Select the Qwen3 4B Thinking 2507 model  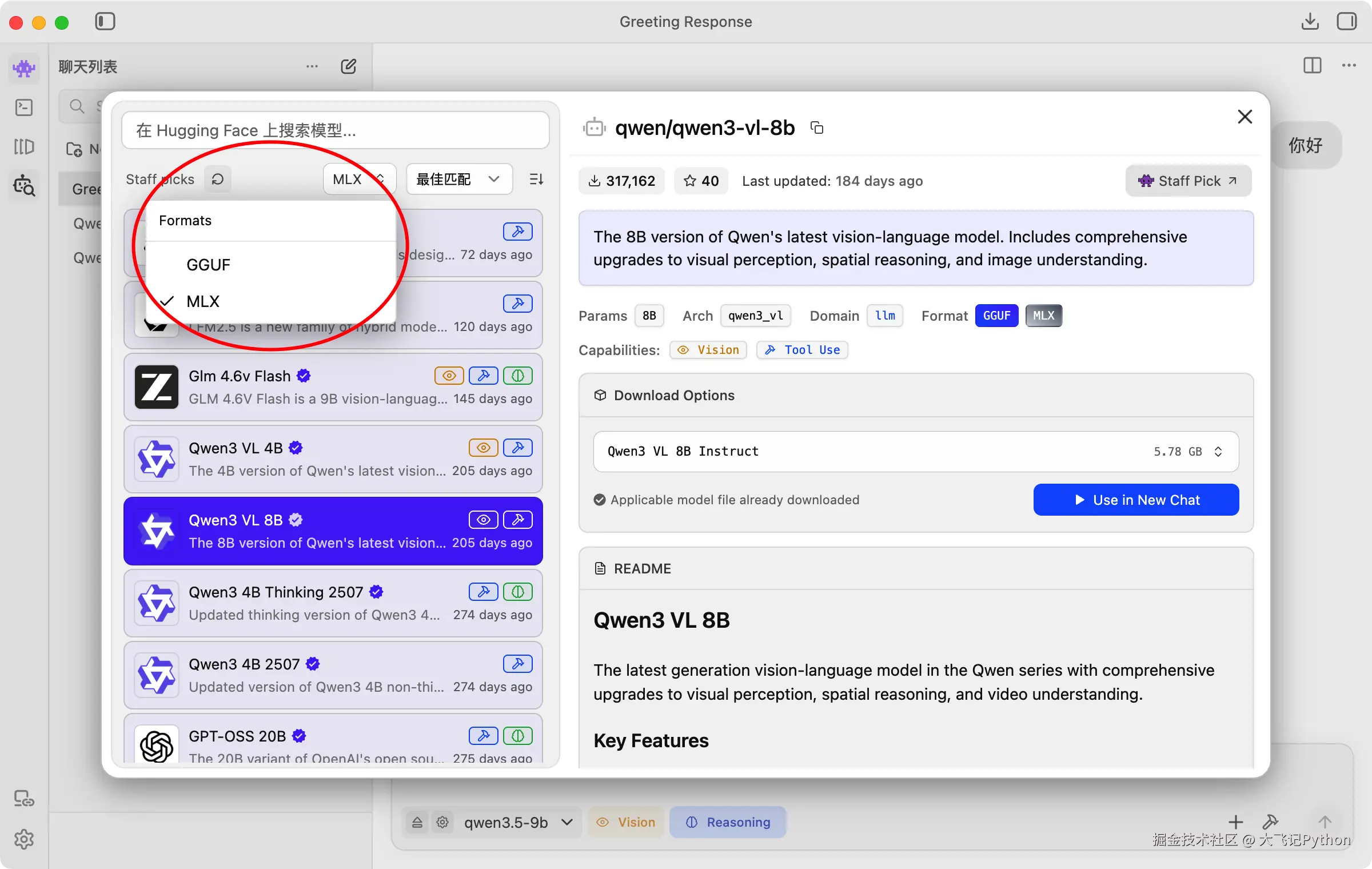[x=333, y=603]
